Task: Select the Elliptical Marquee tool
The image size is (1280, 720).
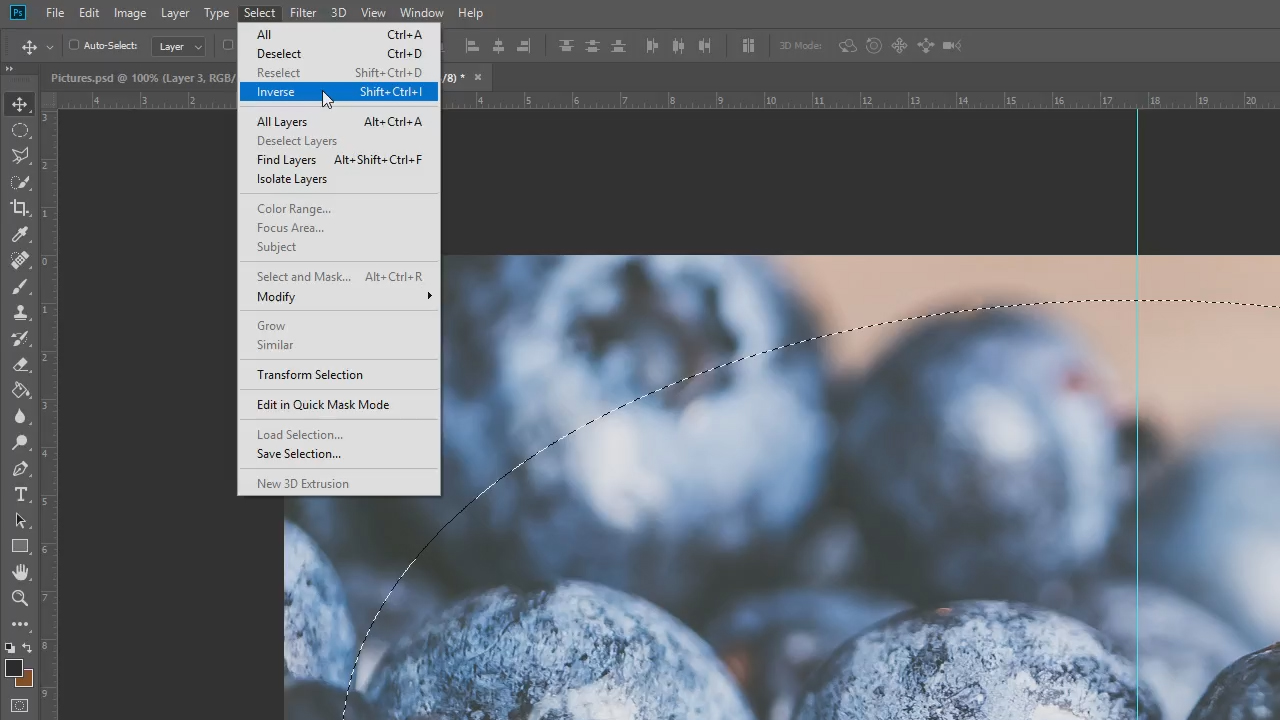Action: pyautogui.click(x=20, y=130)
